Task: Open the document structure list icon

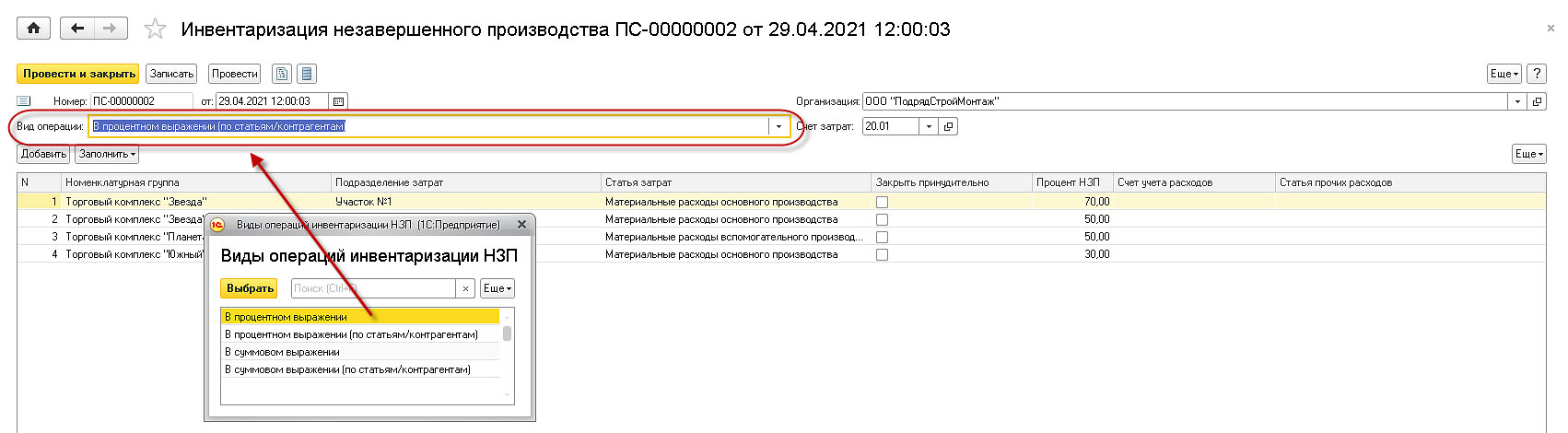Action: click(308, 74)
